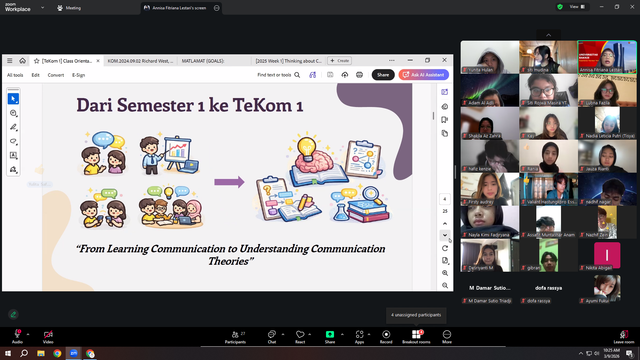
Task: Open Breakout rooms in Zoom
Action: click(416, 337)
